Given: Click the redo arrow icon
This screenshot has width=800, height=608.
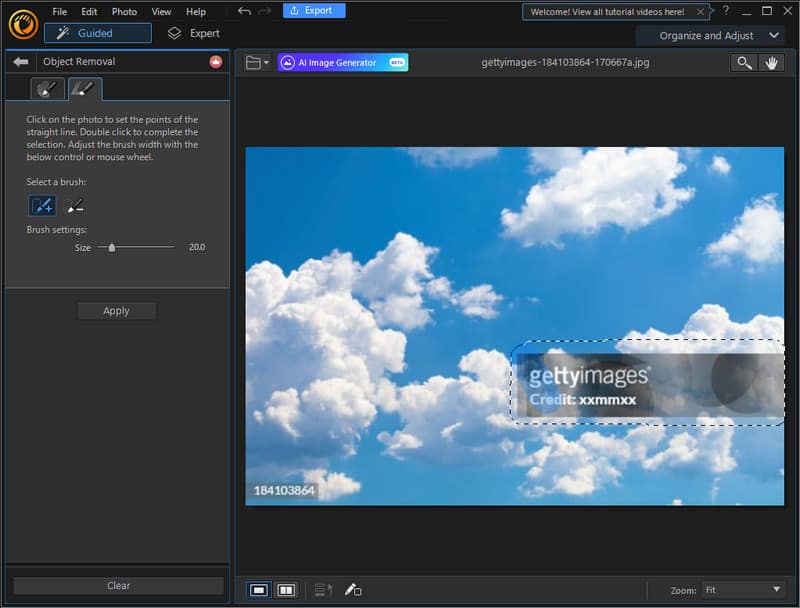Looking at the screenshot, I should pyautogui.click(x=264, y=11).
